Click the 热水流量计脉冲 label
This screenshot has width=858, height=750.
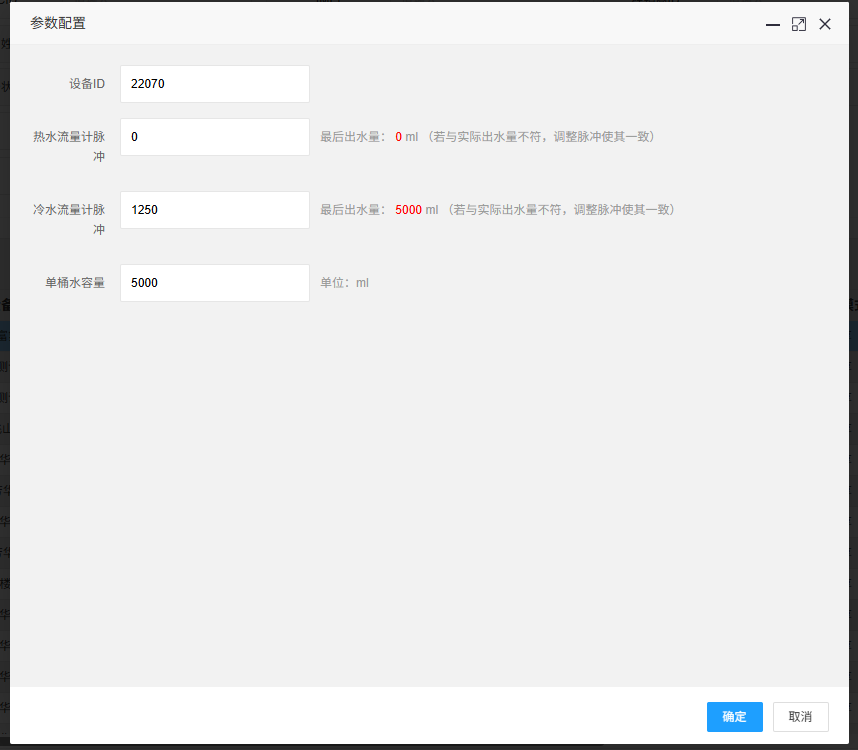point(69,147)
